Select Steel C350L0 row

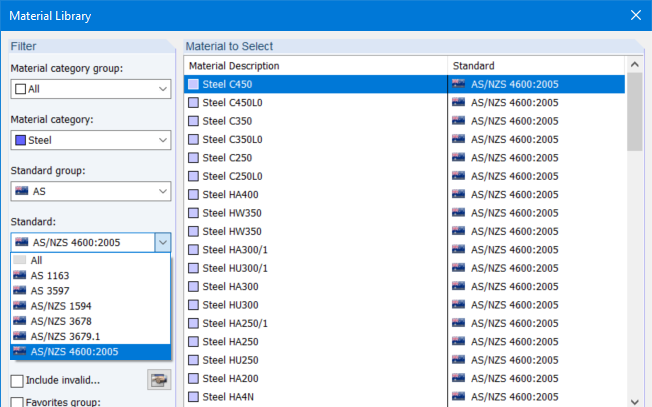(404, 139)
